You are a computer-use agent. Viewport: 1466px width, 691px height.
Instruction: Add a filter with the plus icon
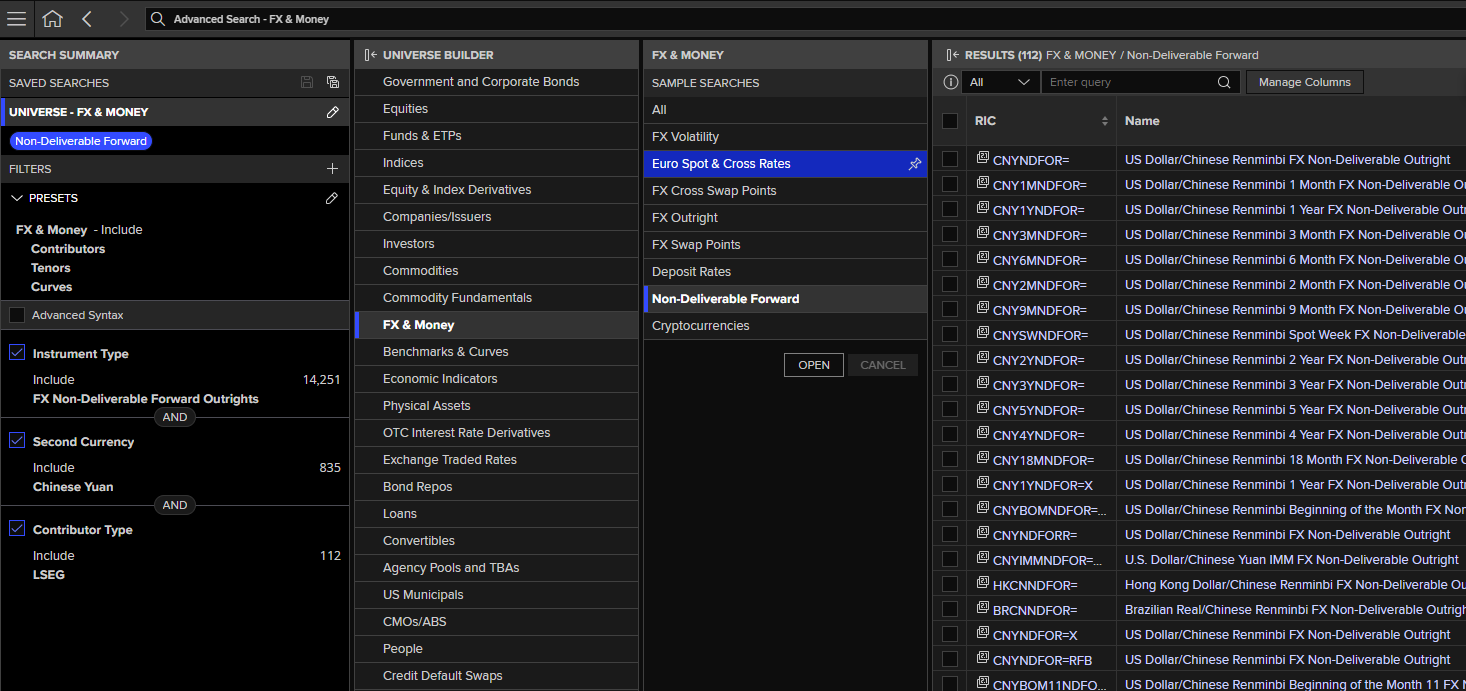pyautogui.click(x=333, y=169)
